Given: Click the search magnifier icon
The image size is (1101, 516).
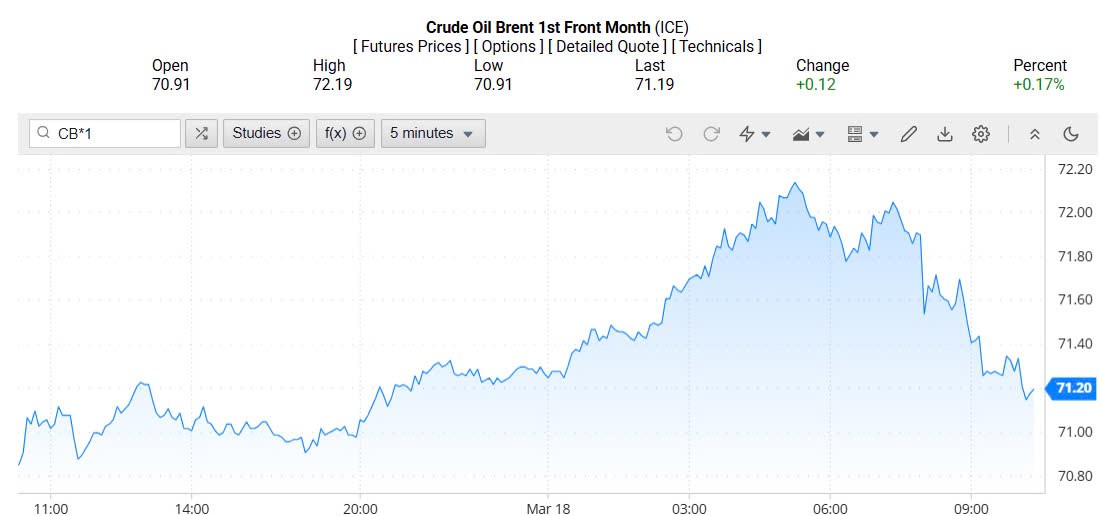Looking at the screenshot, I should coord(44,133).
